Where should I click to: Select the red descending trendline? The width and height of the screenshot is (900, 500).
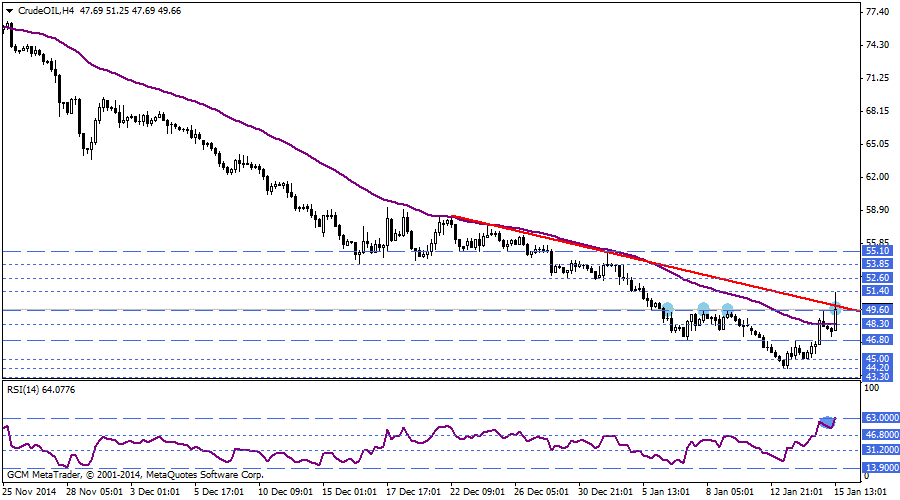[654, 264]
